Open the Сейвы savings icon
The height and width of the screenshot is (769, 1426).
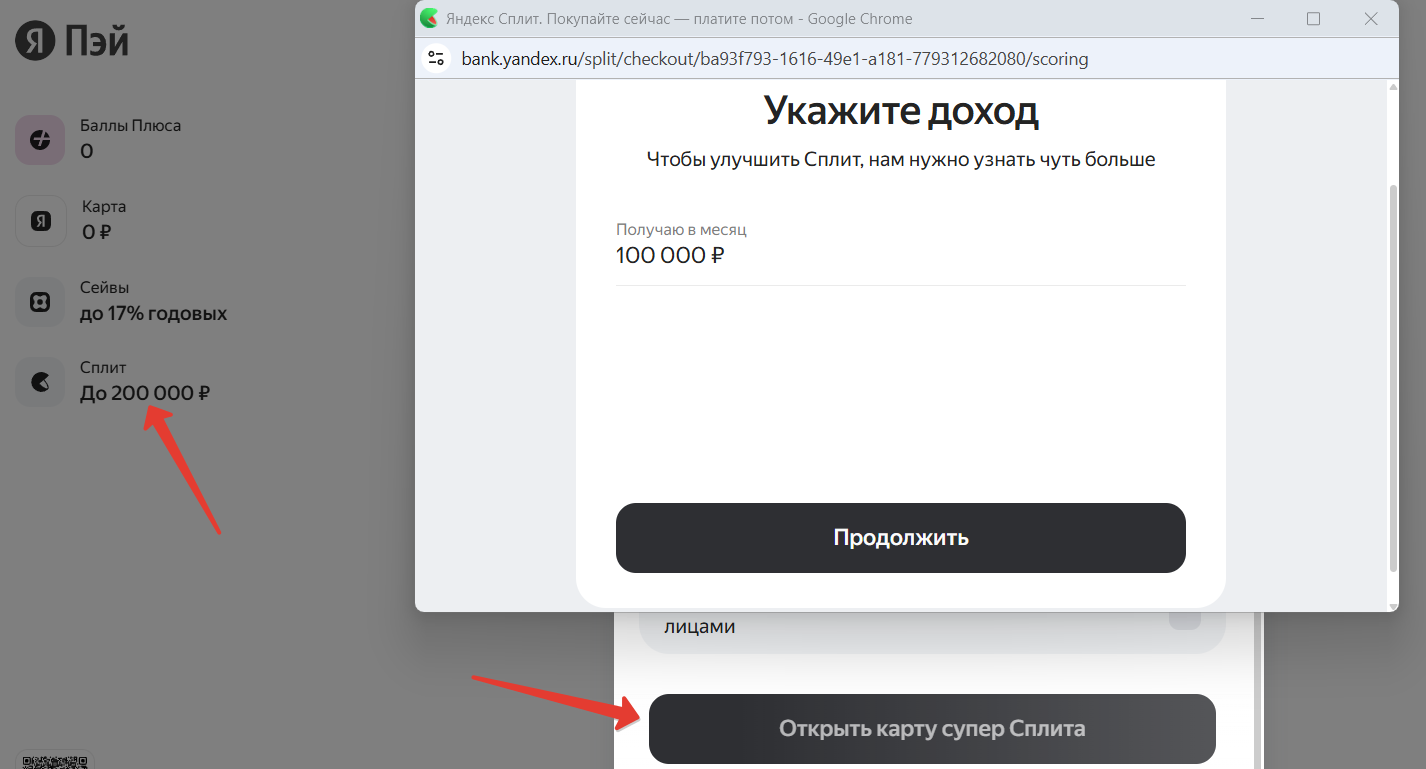(40, 302)
